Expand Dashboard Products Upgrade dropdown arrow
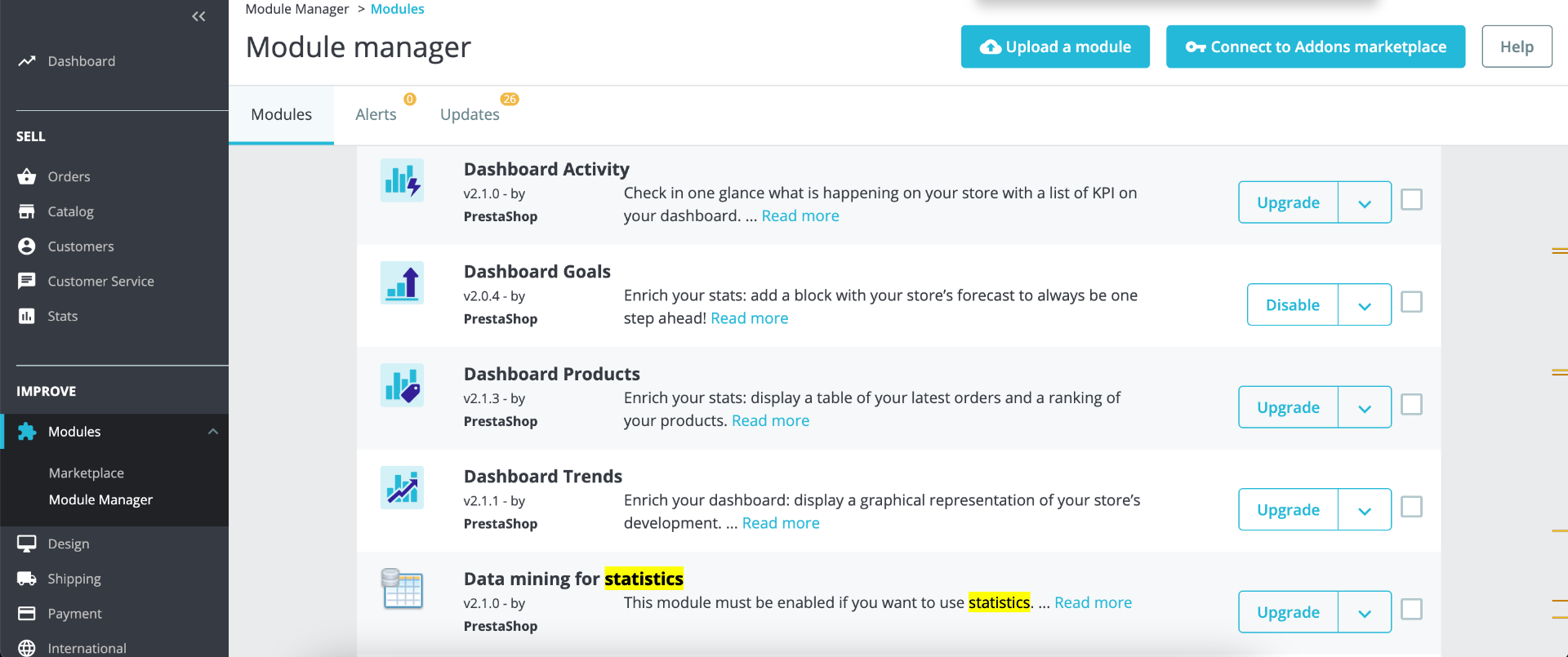 coord(1364,407)
